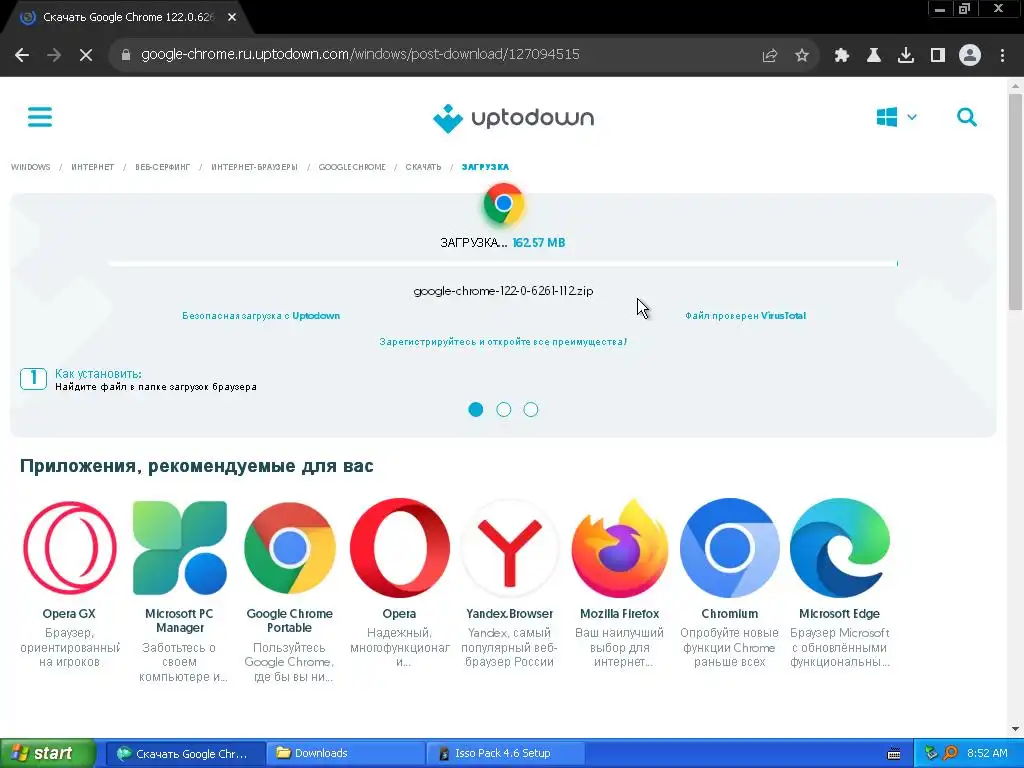Click the system tray clock 8:52 AM

pos(987,753)
